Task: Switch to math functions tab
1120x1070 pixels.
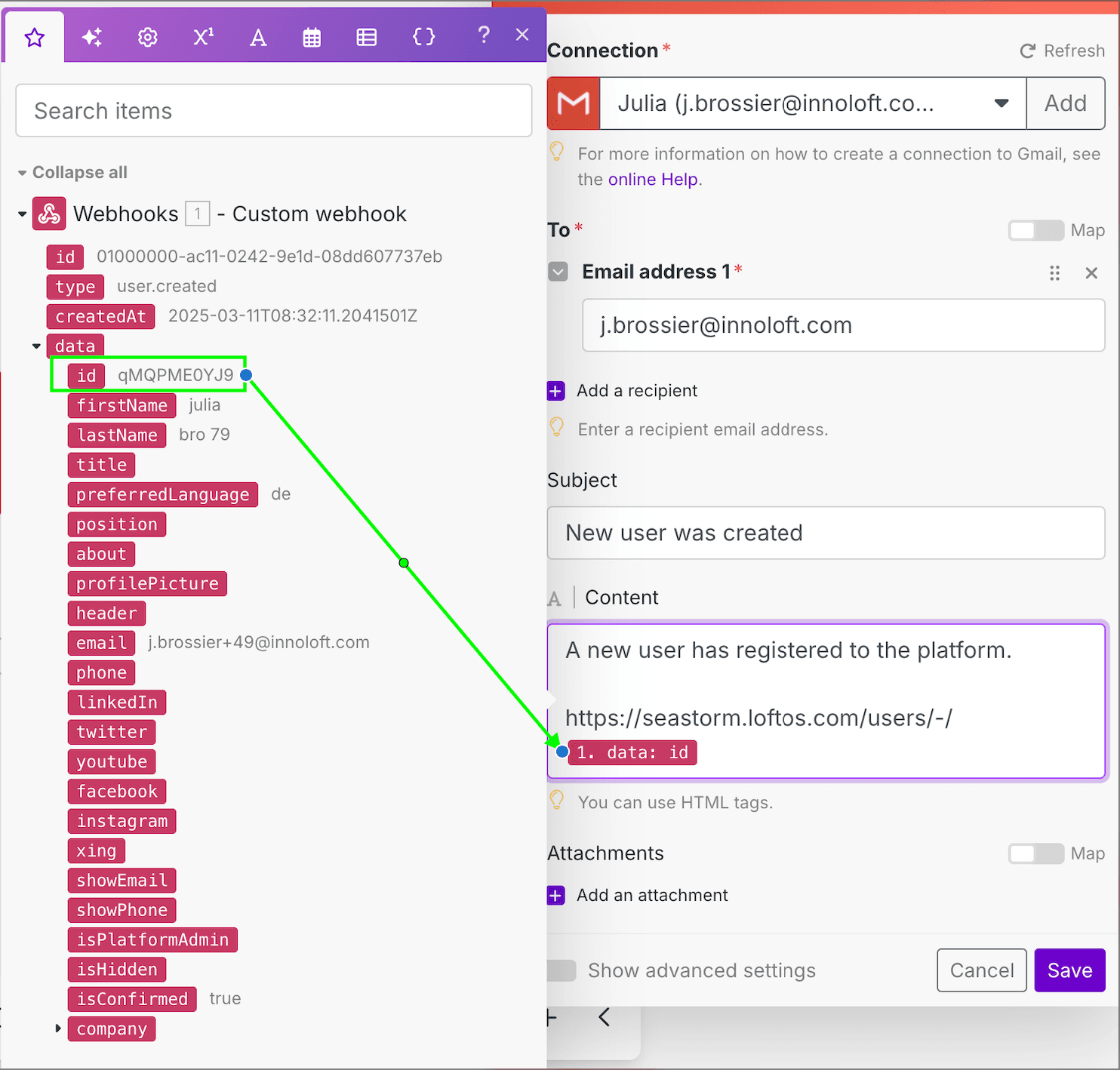Action: point(203,37)
